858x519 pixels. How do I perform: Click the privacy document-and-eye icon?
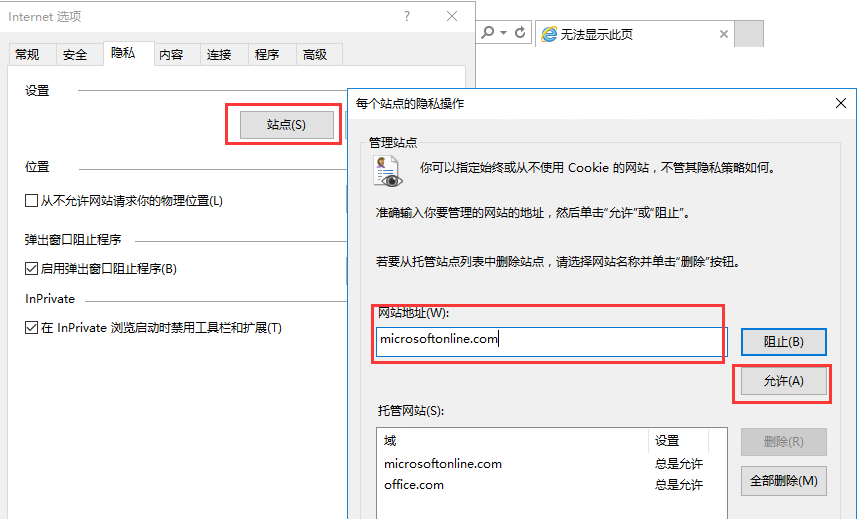386,171
